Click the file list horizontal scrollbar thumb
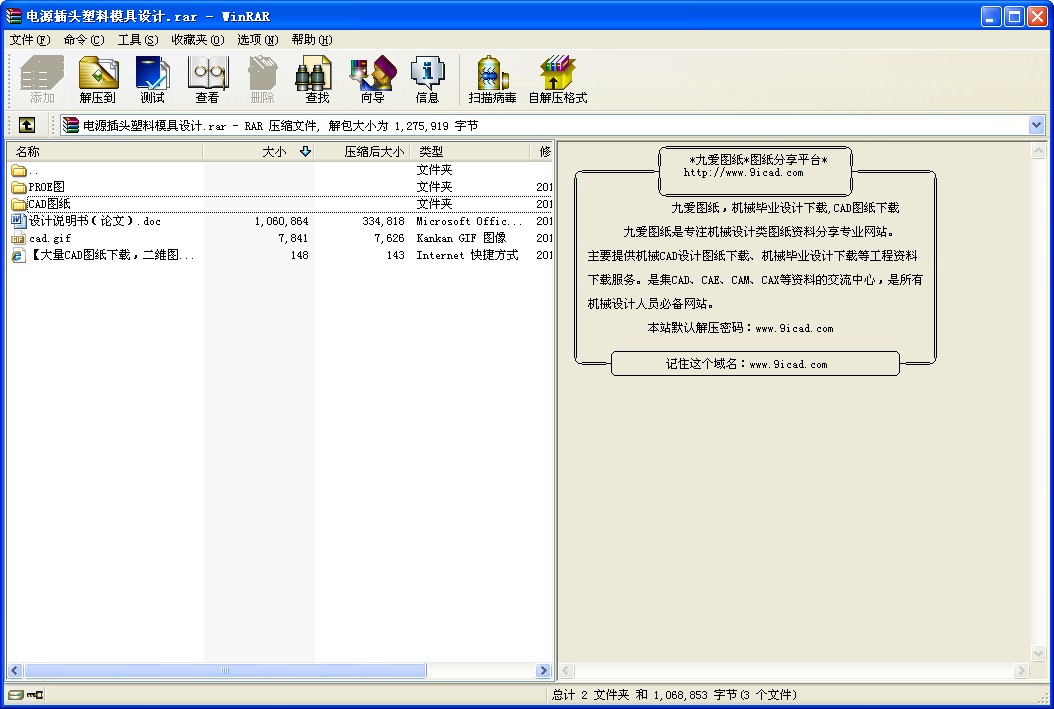This screenshot has width=1054, height=709. click(225, 670)
